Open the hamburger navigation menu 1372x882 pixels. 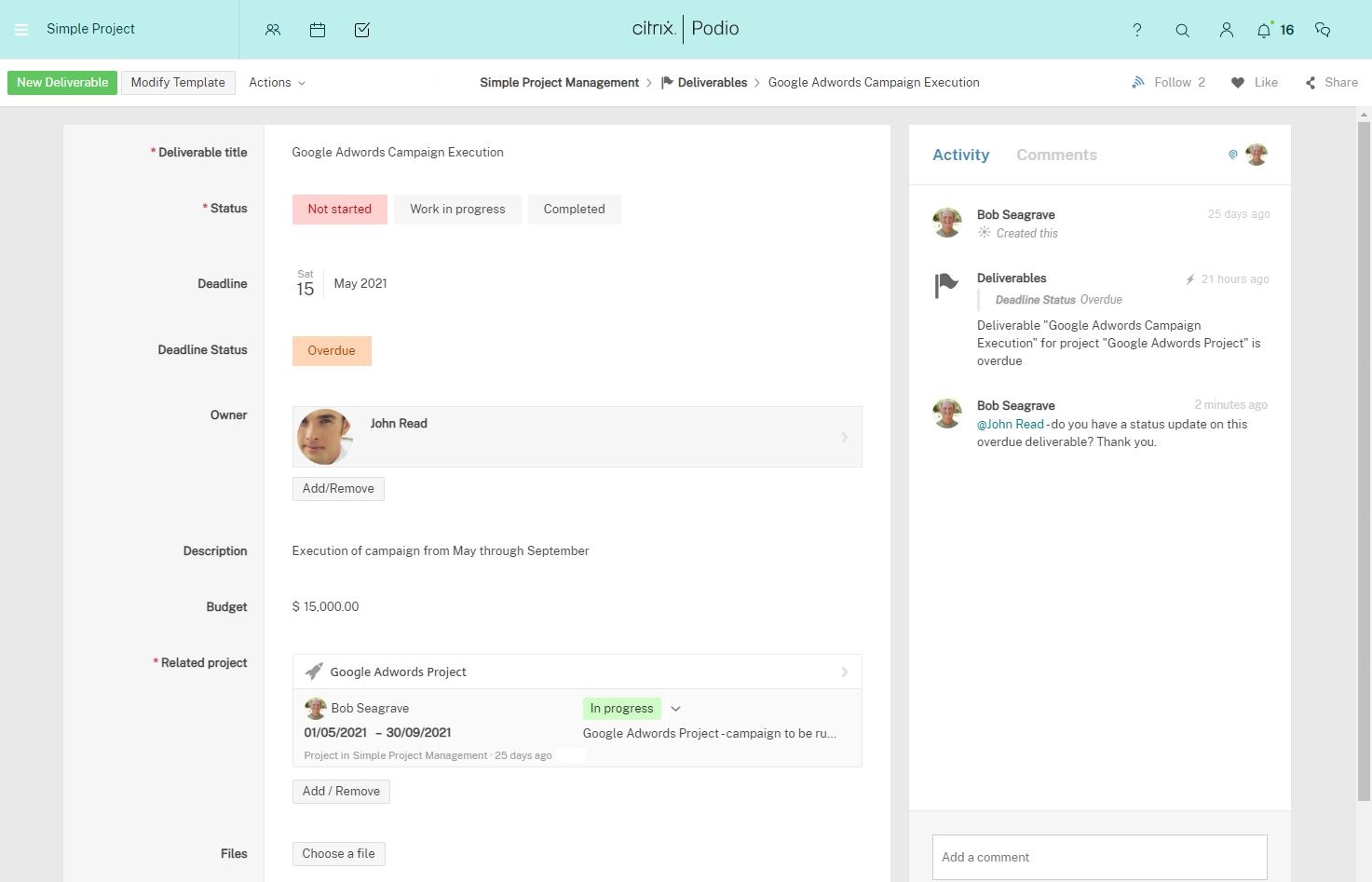point(21,30)
